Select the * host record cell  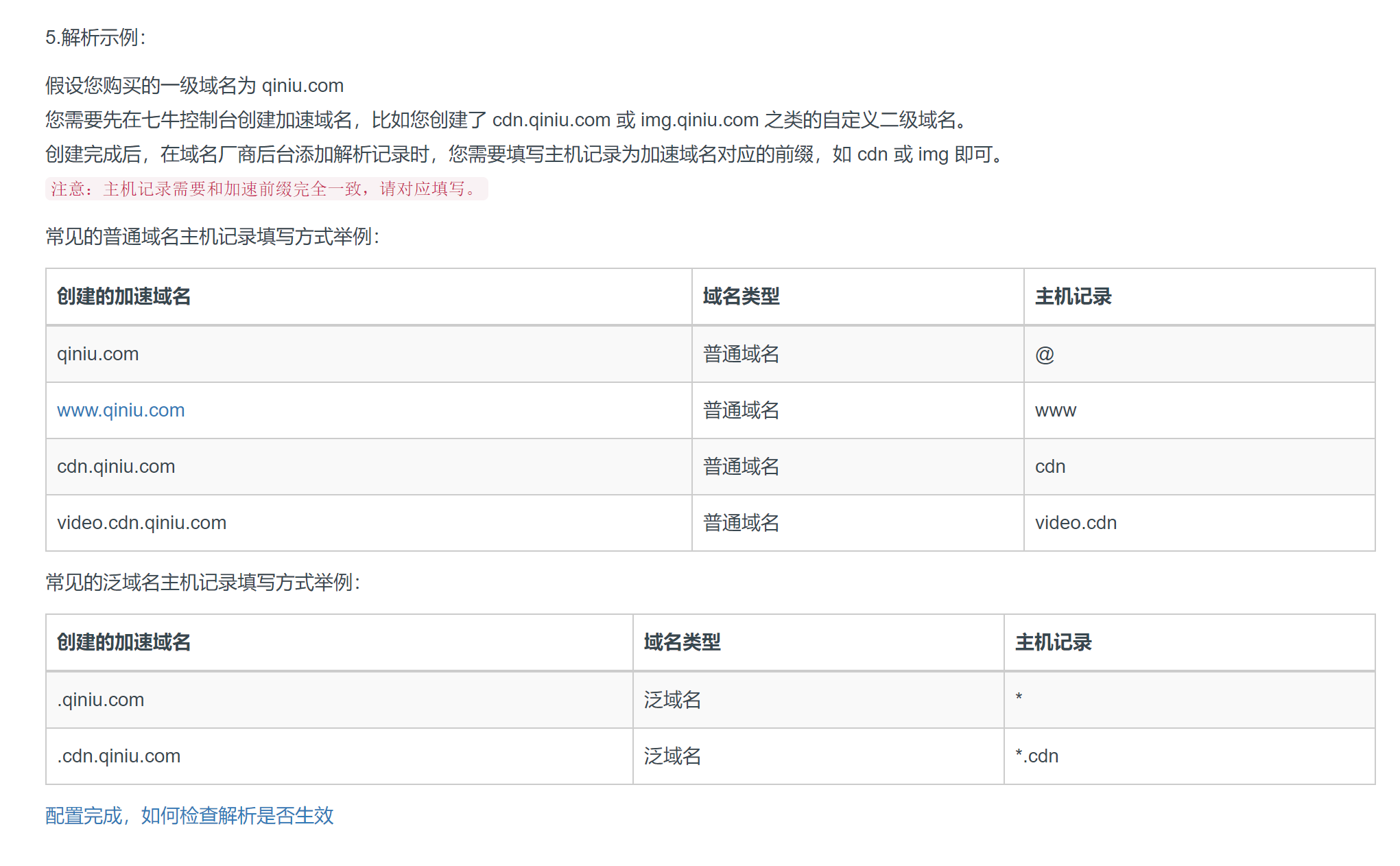[1018, 699]
